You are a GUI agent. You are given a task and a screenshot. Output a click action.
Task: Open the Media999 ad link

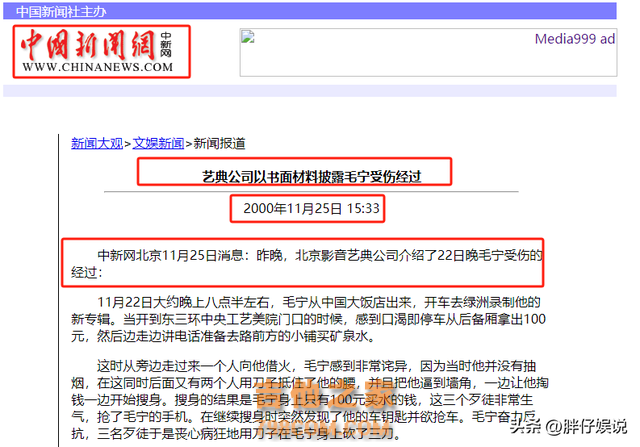[574, 39]
